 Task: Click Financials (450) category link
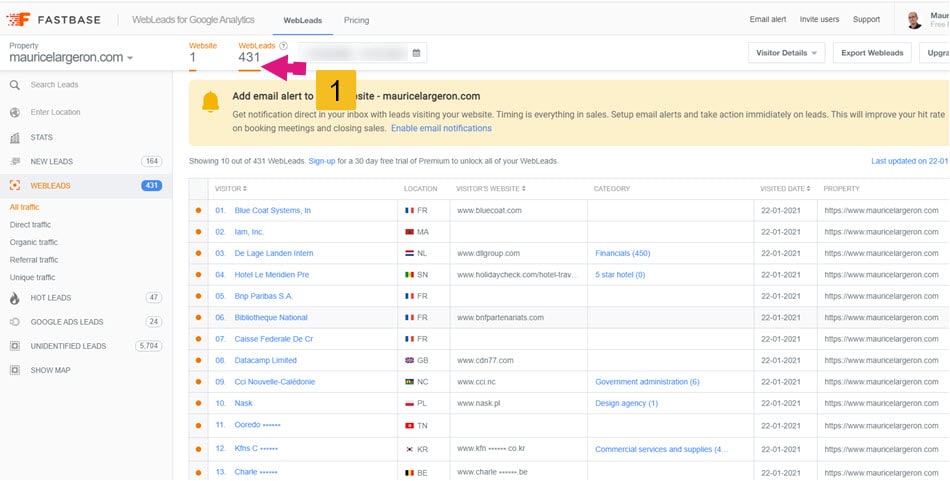(x=623, y=253)
